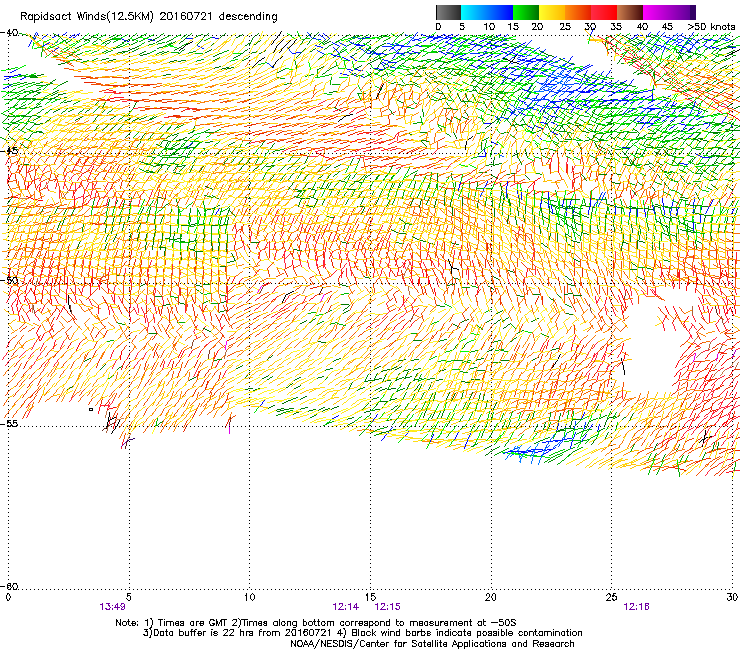Viewport: 740px width, 650px height.
Task: Select longitude axis label "30" at bottom
Action: click(x=732, y=597)
